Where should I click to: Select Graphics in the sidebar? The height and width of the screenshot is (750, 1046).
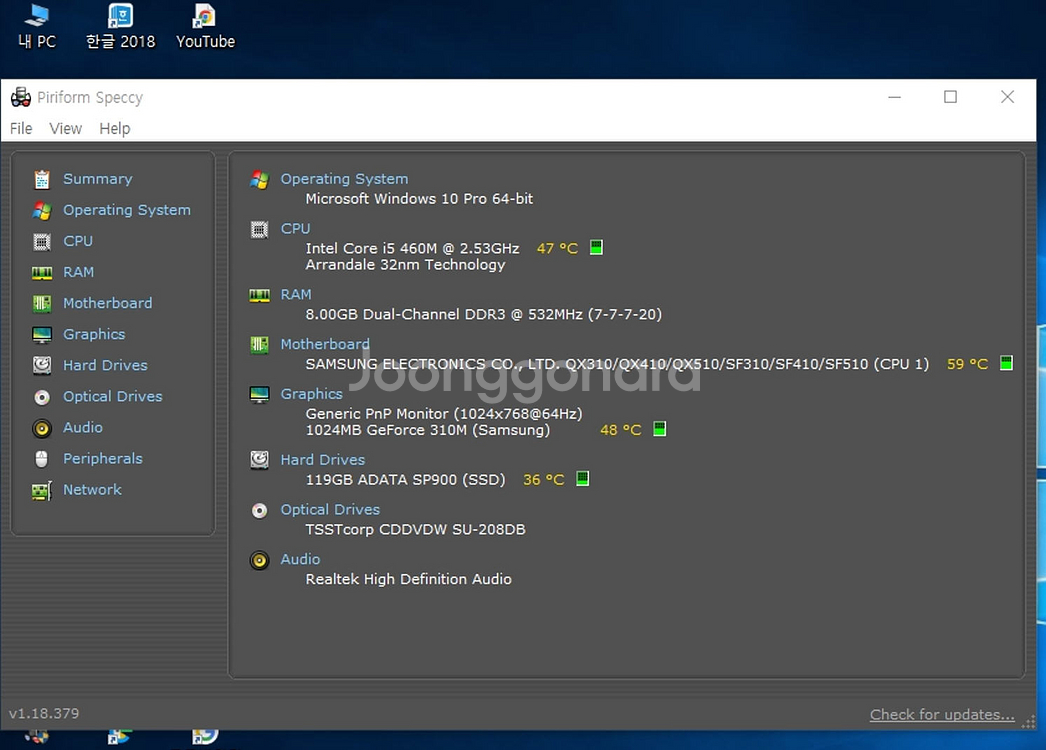click(94, 334)
